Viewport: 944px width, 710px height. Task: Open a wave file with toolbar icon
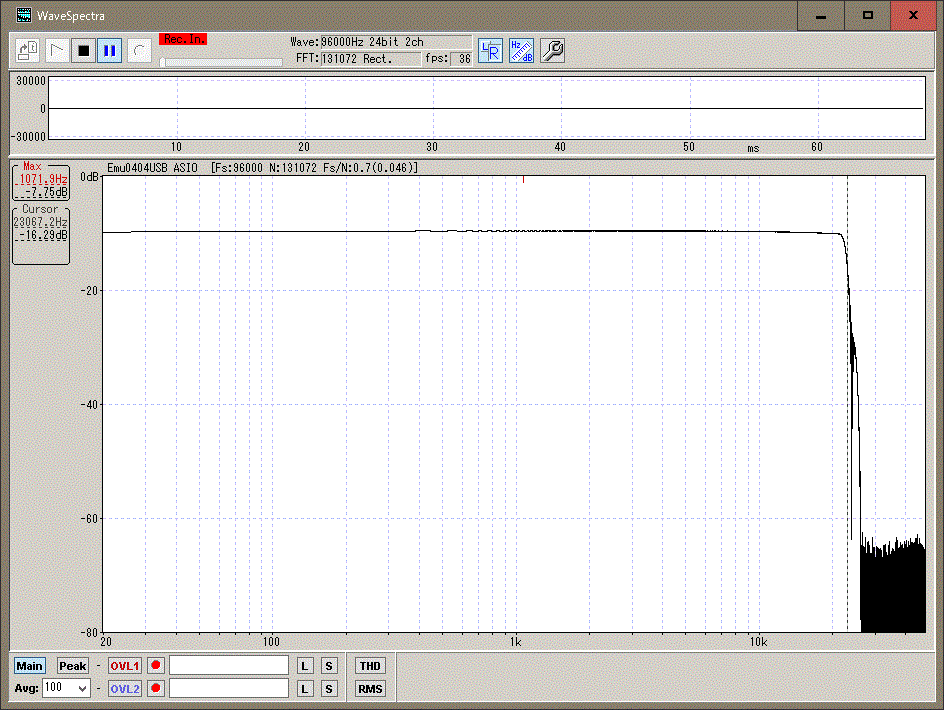coord(27,51)
